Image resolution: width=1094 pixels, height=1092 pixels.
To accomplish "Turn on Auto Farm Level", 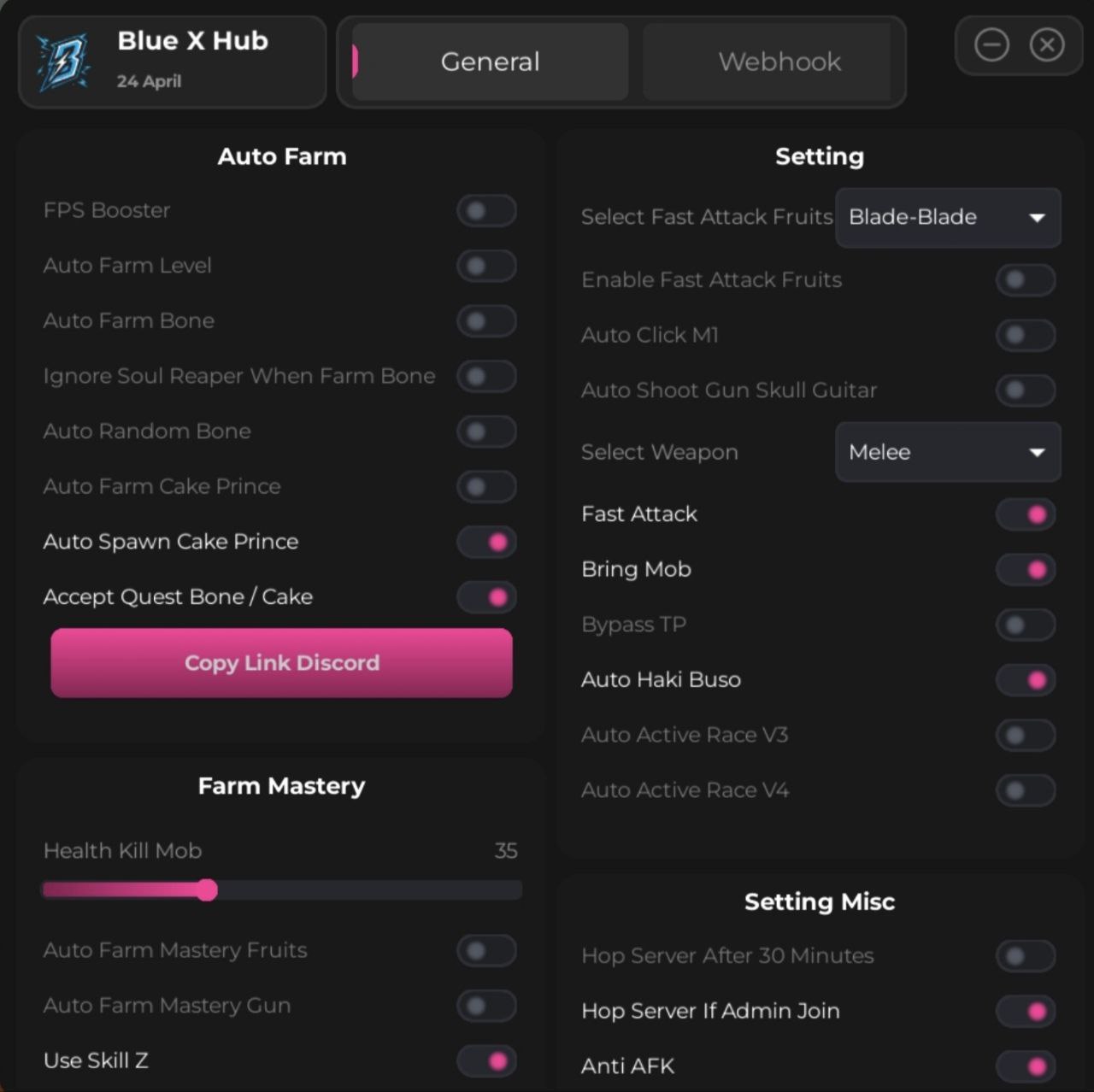I will (486, 266).
